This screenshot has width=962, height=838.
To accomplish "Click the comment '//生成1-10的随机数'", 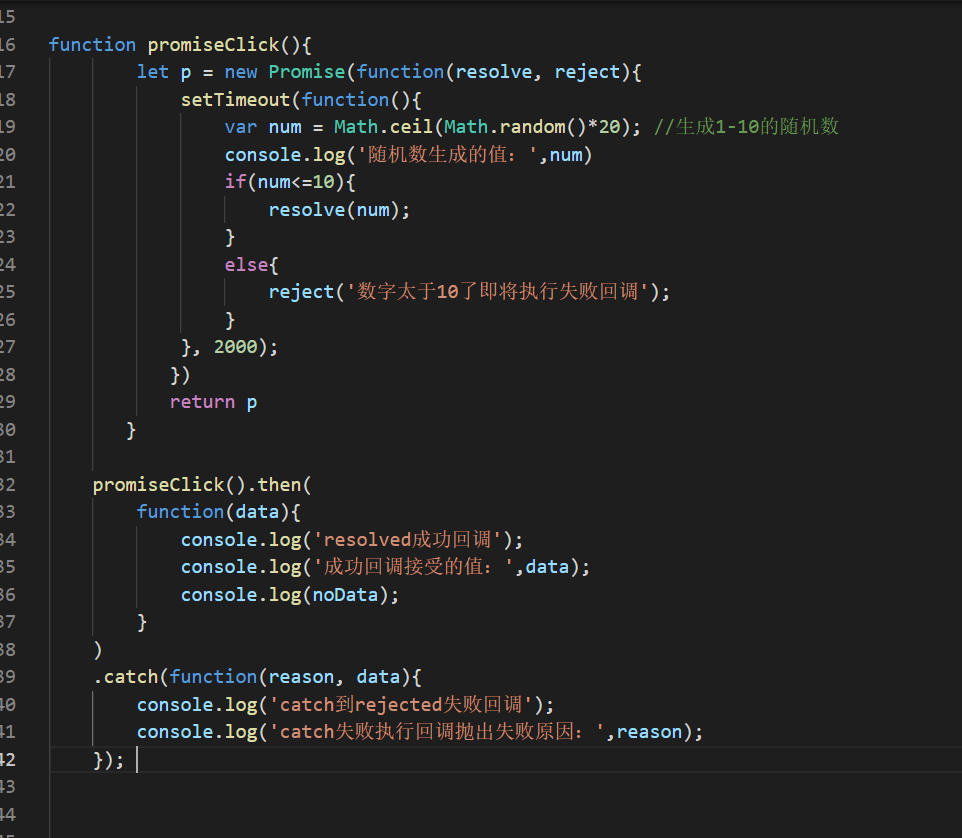I will pyautogui.click(x=746, y=127).
